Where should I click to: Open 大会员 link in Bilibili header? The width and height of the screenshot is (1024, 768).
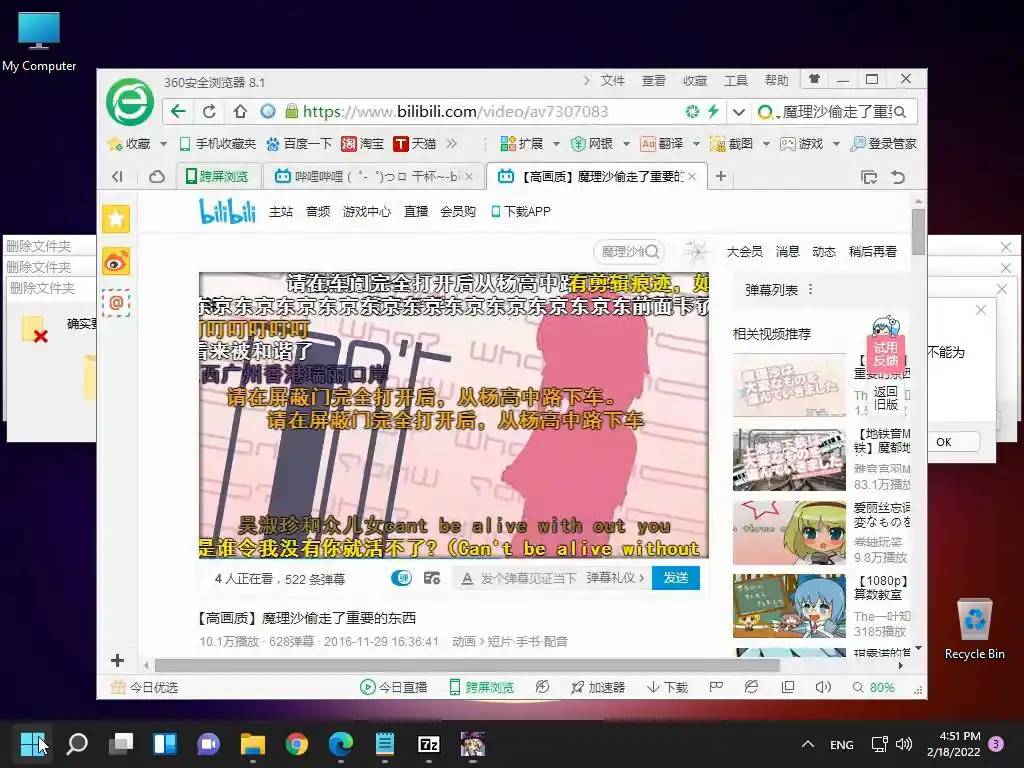pyautogui.click(x=744, y=251)
